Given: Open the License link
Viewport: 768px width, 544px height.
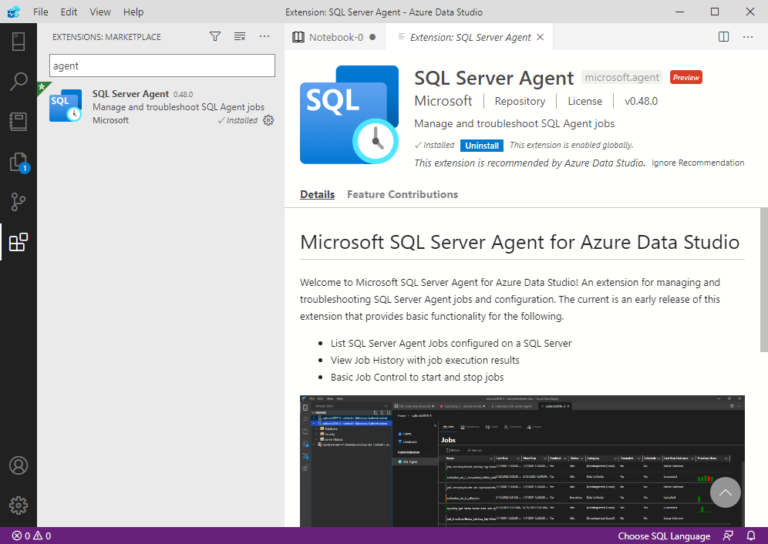Looking at the screenshot, I should (x=585, y=101).
